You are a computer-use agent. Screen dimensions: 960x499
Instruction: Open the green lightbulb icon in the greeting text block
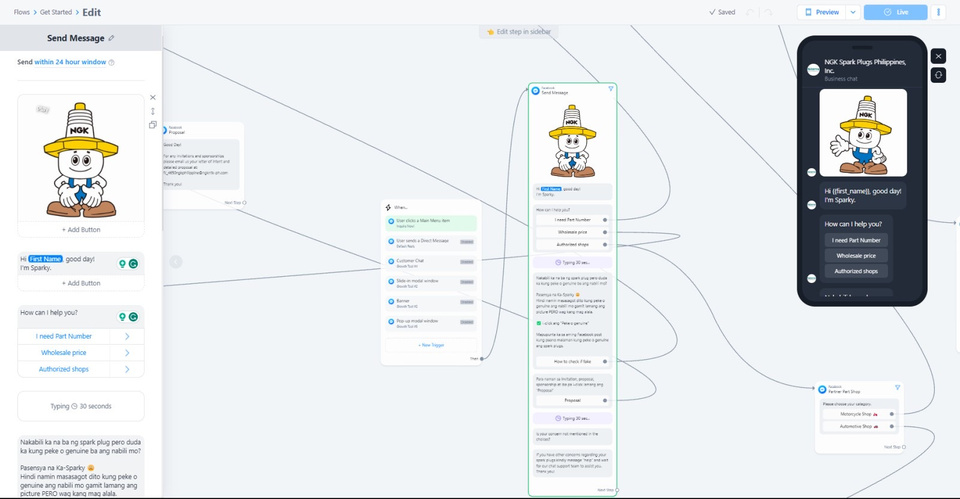pos(122,263)
